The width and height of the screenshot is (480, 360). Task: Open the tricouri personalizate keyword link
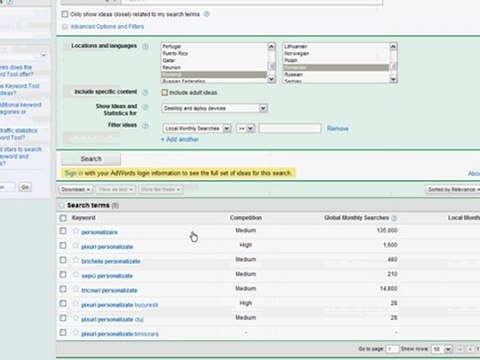pos(109,290)
